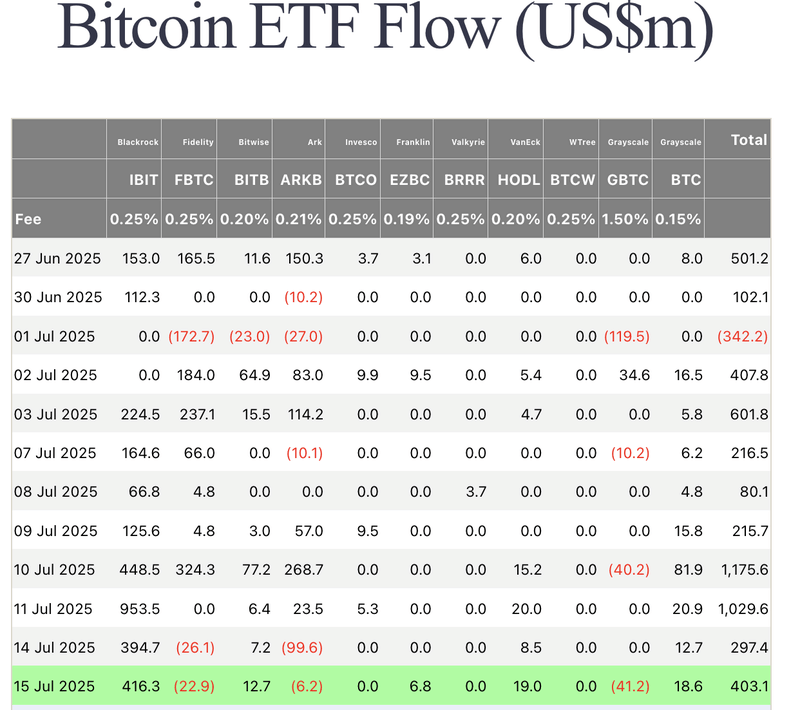Click the VanEck issuer label
800x710 pixels.
tap(525, 142)
